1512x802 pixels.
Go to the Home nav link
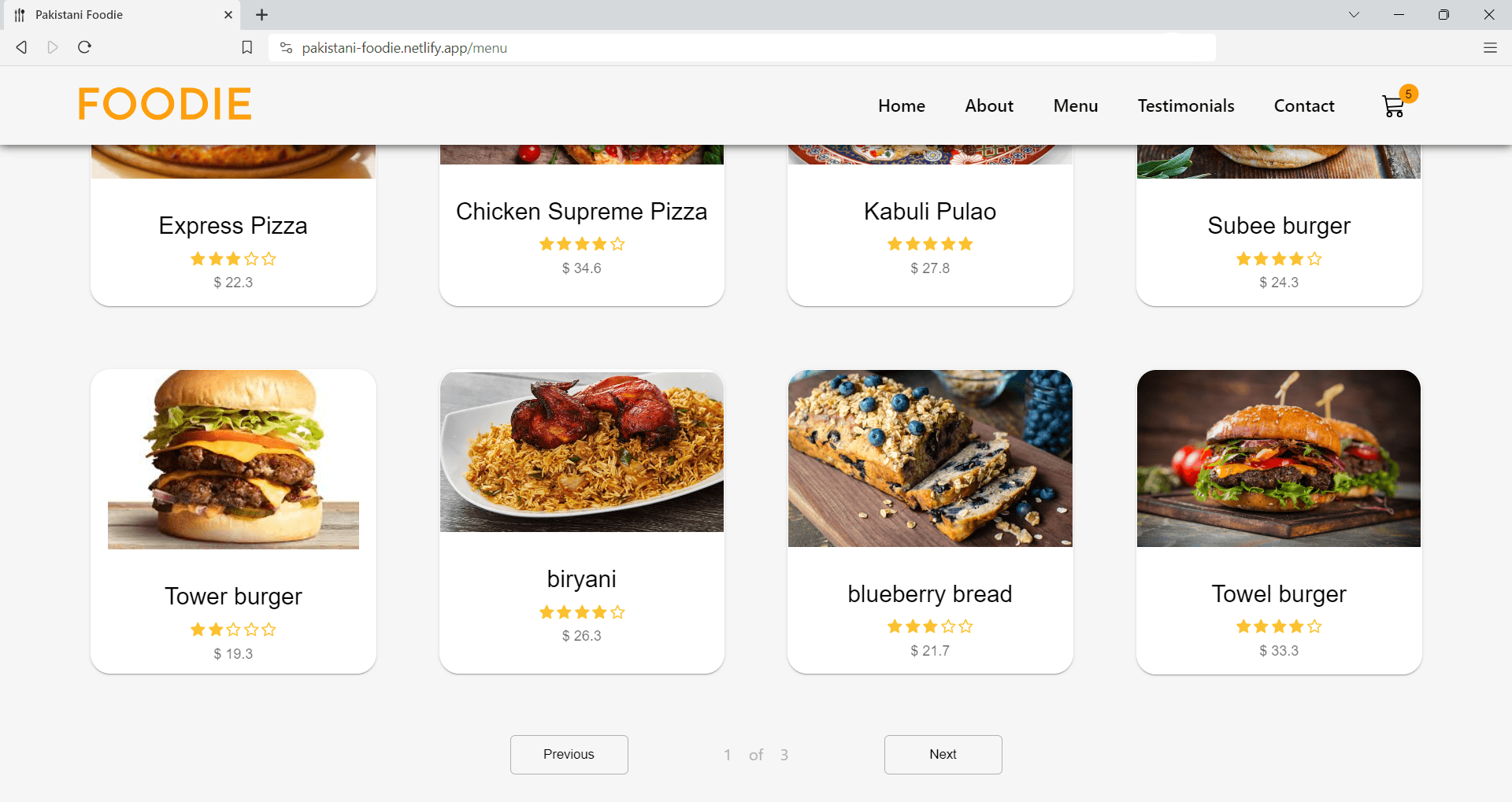click(902, 106)
